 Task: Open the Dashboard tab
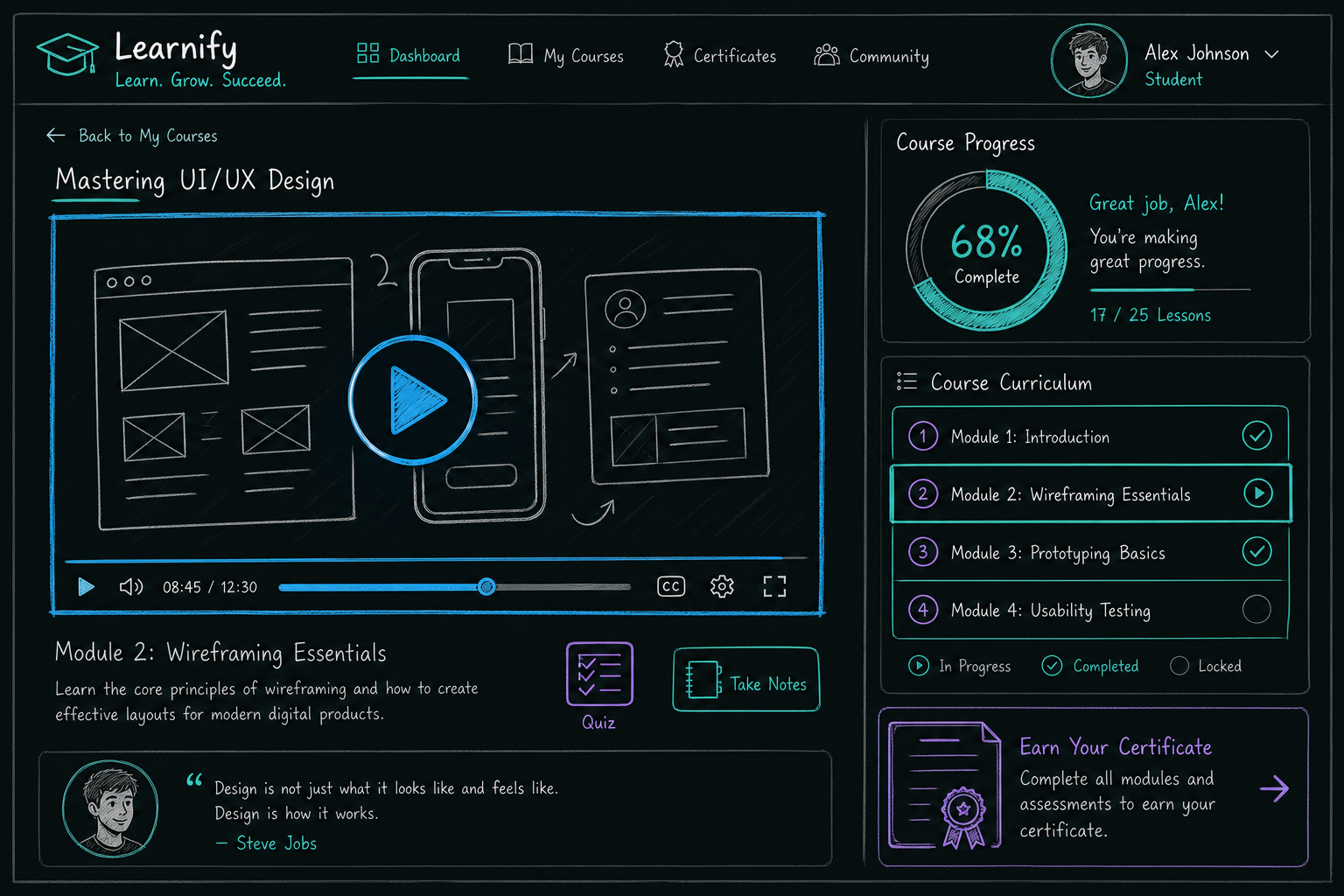pos(409,55)
